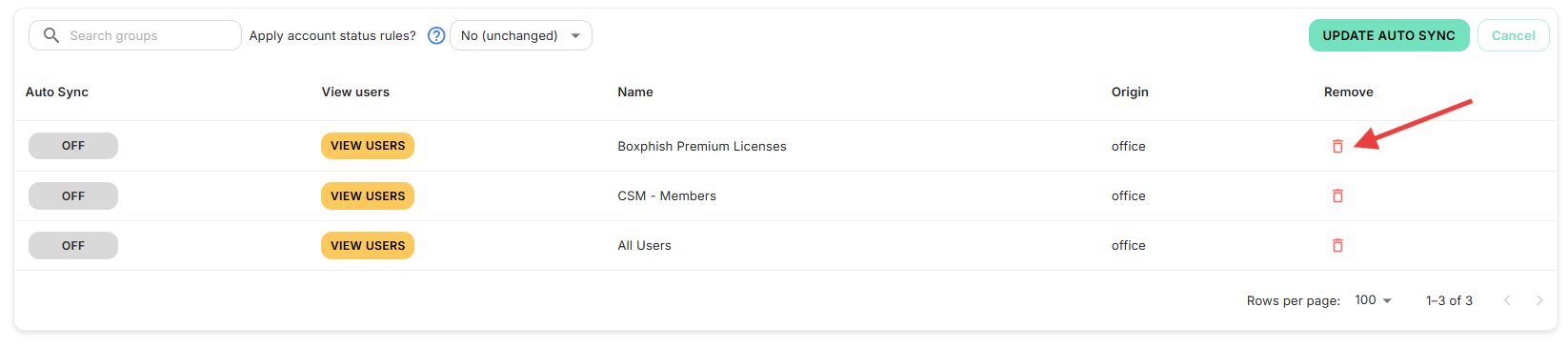Toggle Auto Sync for Boxphish Premium Licenses
Image resolution: width=1568 pixels, height=348 pixels.
tap(73, 146)
